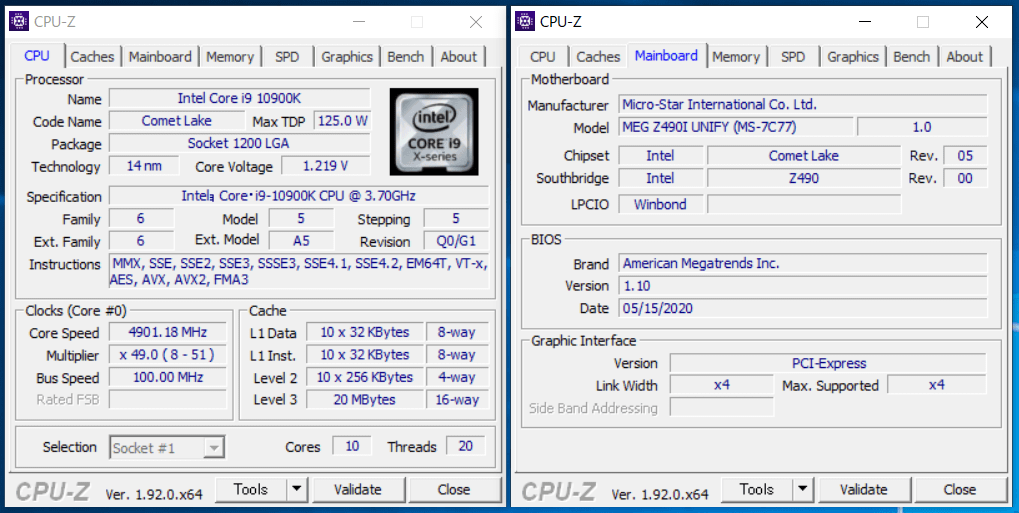
Task: Open SPD tab in left window
Action: (287, 57)
